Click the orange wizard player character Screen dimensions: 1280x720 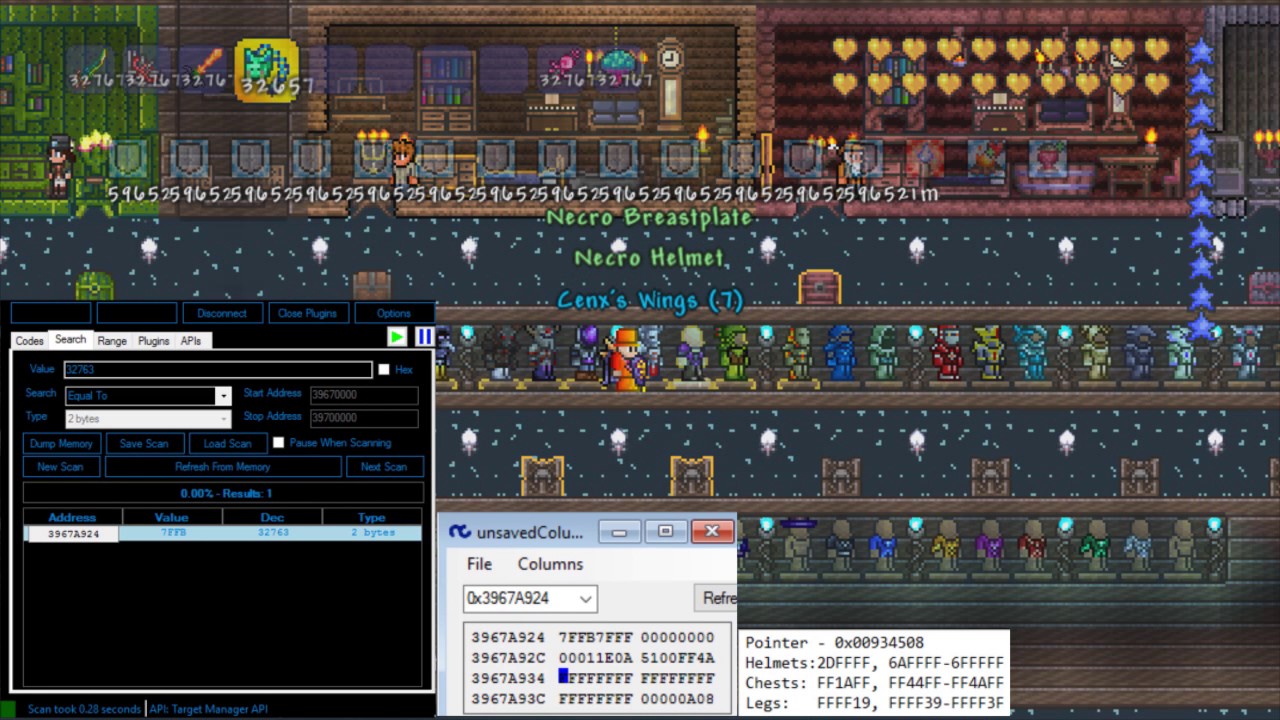tap(625, 358)
